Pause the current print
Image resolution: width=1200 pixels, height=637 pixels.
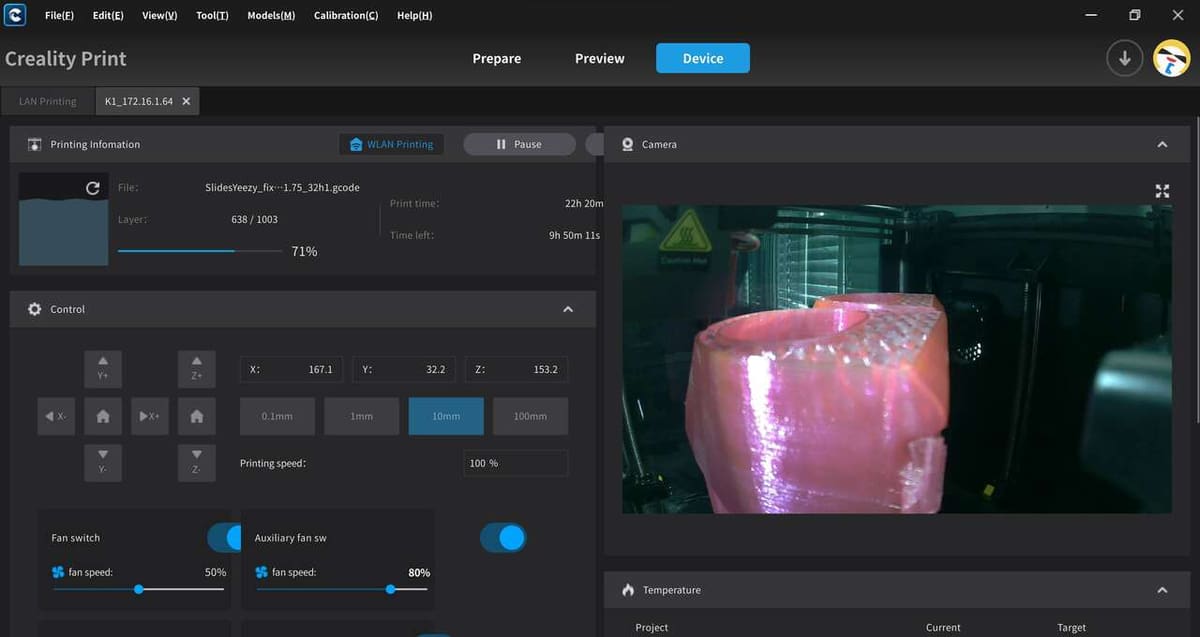(519, 145)
